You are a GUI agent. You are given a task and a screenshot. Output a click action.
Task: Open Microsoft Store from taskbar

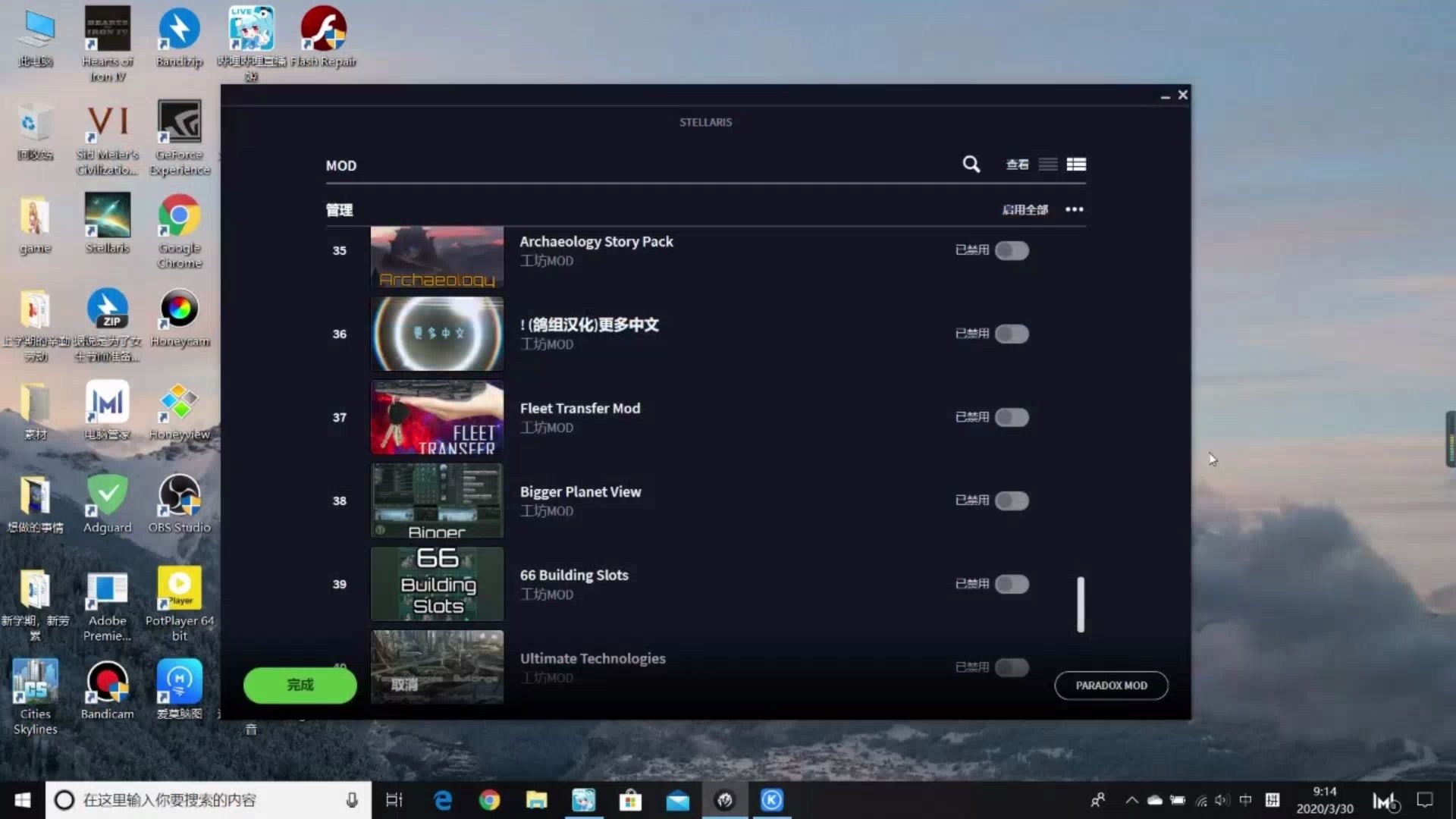630,800
